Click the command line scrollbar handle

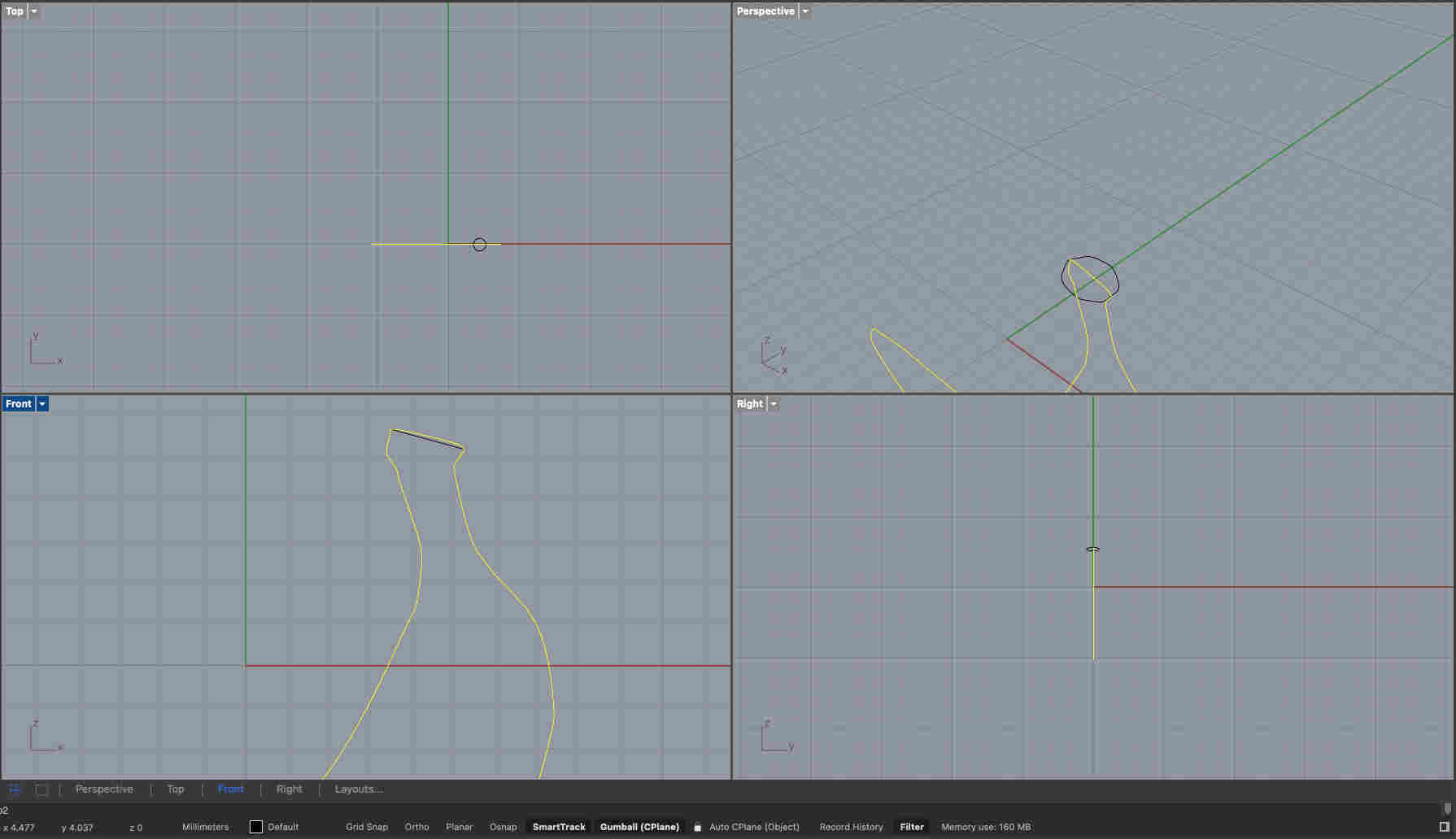[x=1447, y=808]
